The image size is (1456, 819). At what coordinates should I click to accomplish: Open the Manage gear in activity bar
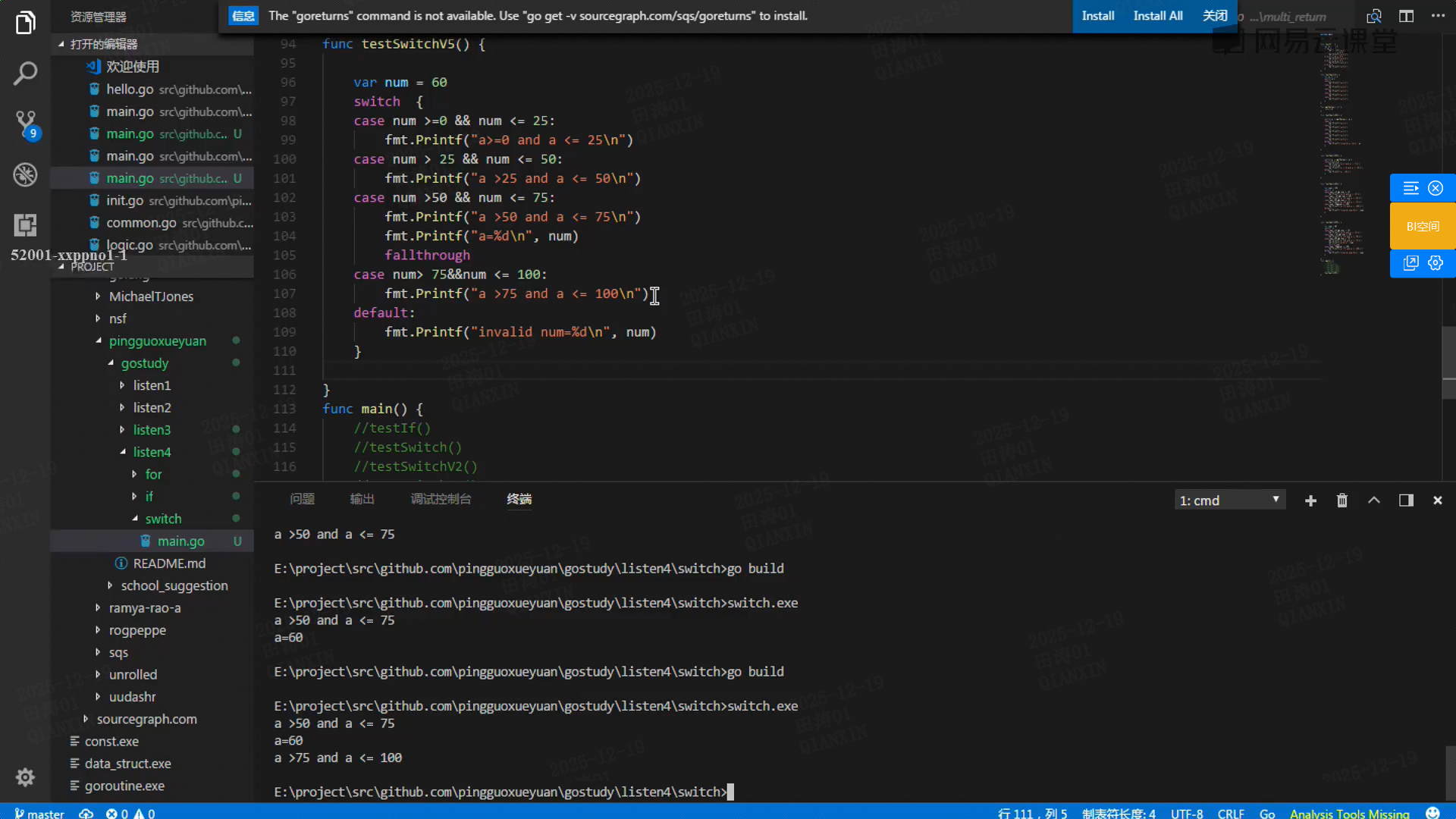click(25, 777)
